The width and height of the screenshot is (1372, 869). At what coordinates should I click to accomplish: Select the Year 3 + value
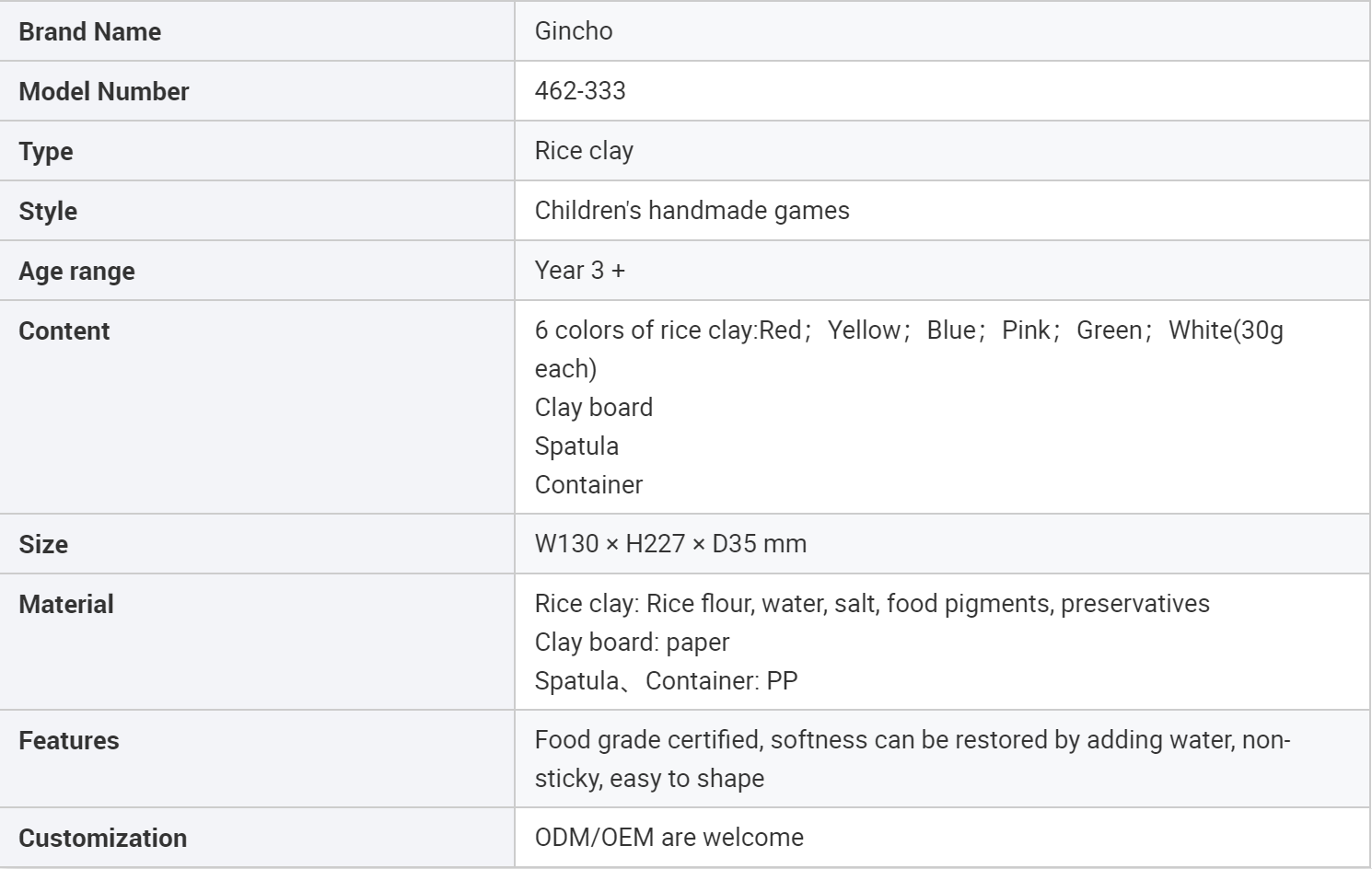(x=580, y=271)
